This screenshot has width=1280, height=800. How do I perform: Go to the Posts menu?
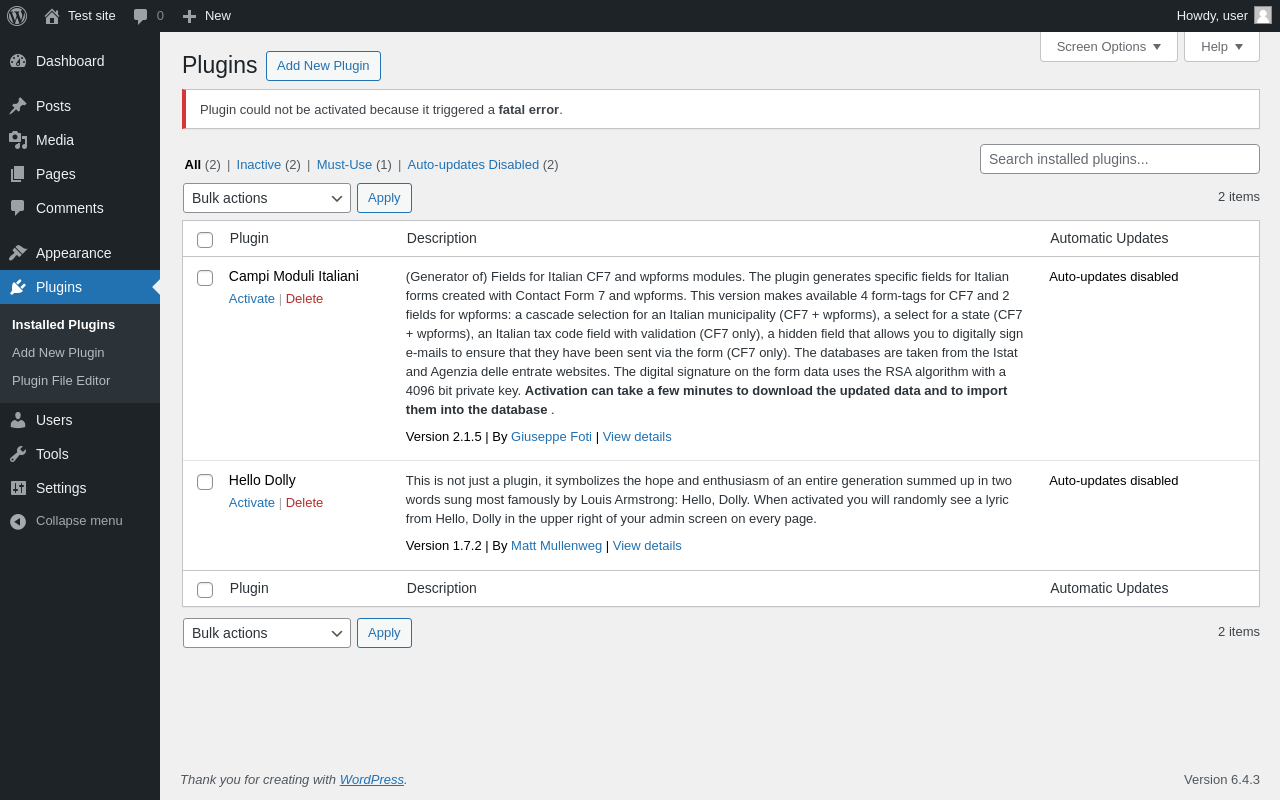click(x=80, y=106)
